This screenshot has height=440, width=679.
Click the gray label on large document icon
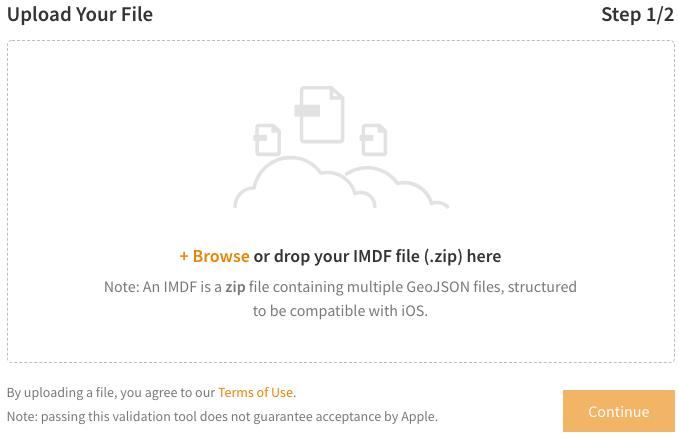(307, 110)
